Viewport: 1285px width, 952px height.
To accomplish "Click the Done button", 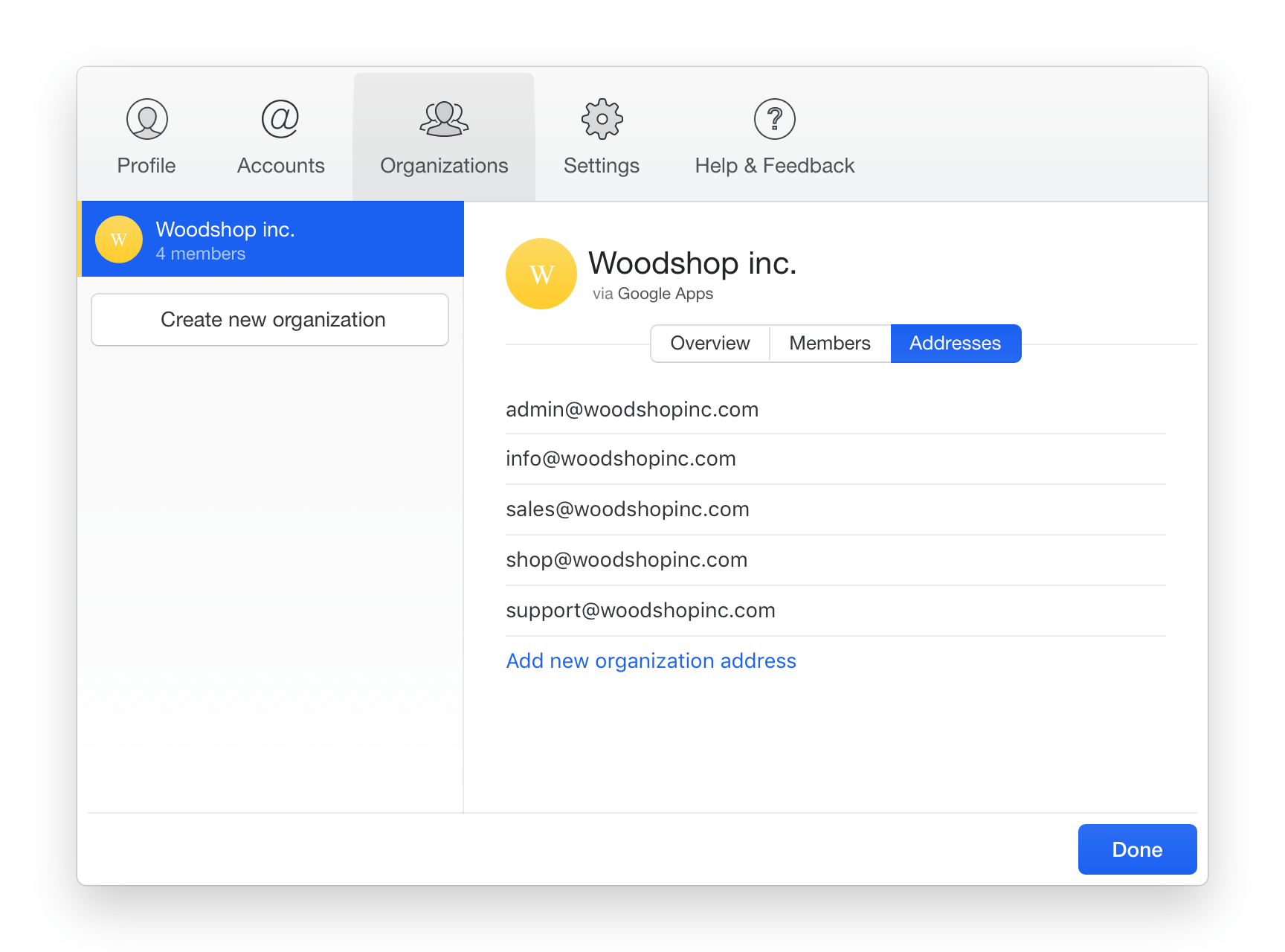I will 1137,849.
